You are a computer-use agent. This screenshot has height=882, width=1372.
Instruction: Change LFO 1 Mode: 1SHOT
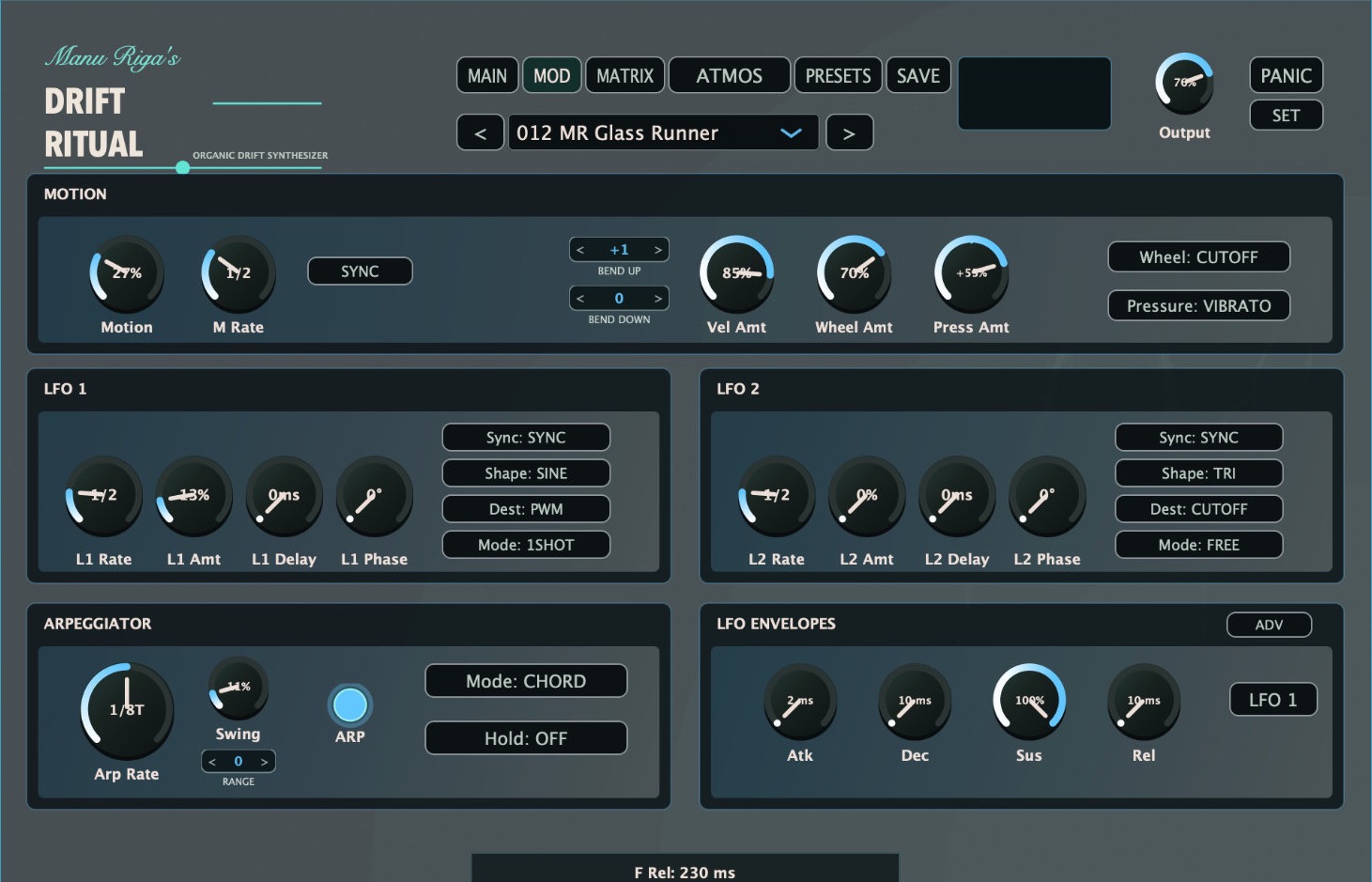[526, 545]
